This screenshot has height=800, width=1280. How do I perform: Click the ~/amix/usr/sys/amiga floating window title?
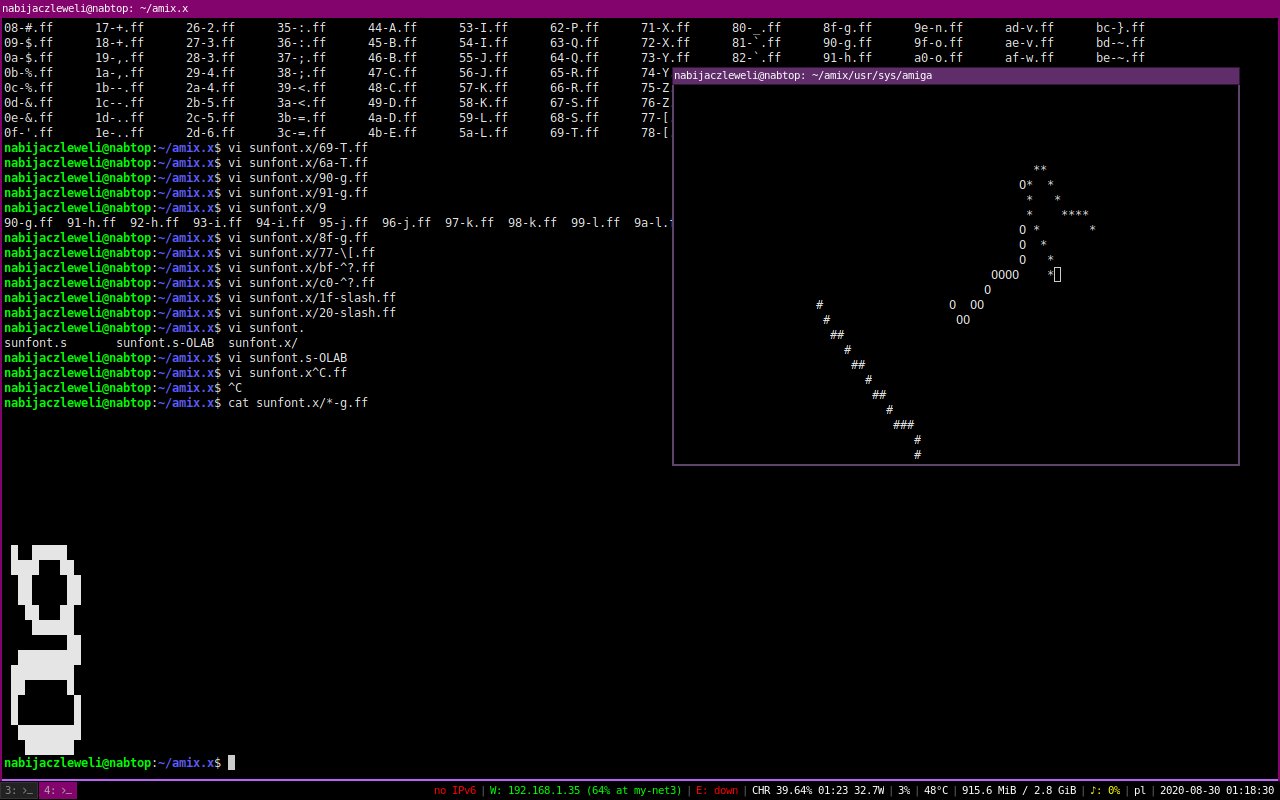804,76
